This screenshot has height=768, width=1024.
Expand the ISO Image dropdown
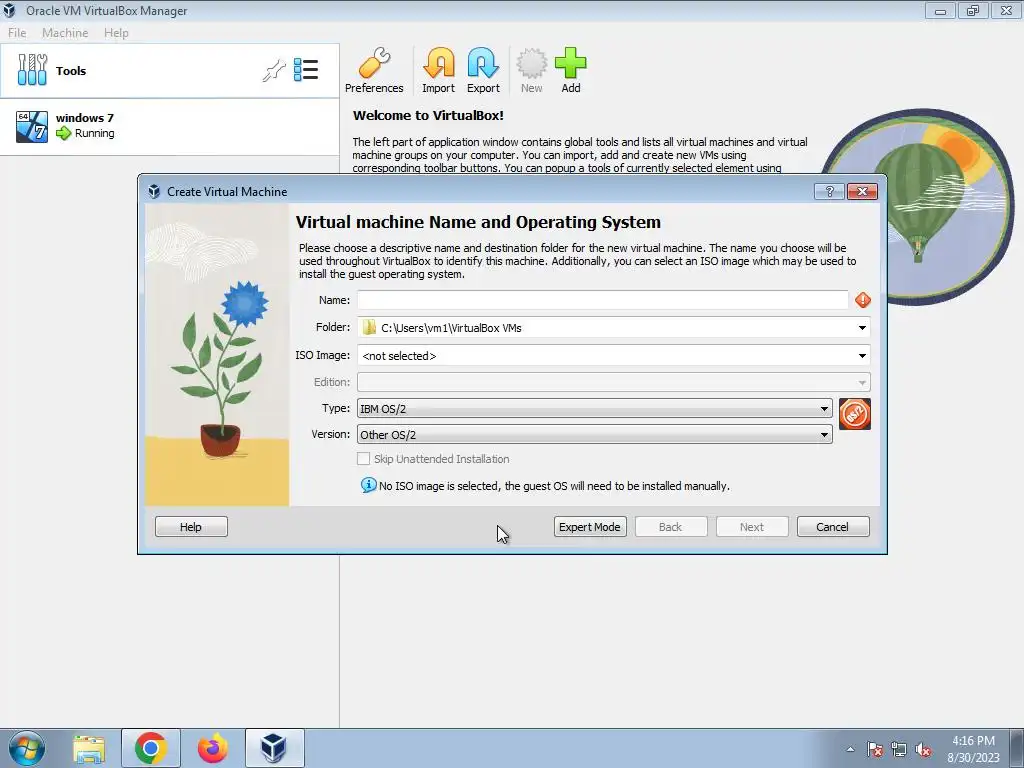pyautogui.click(x=862, y=356)
